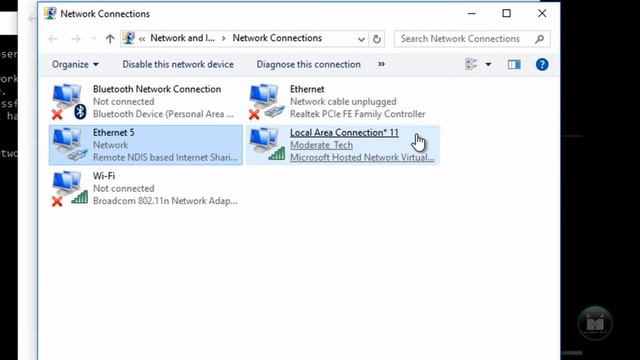Show the preview pane icon
This screenshot has height=360, width=640.
(514, 64)
